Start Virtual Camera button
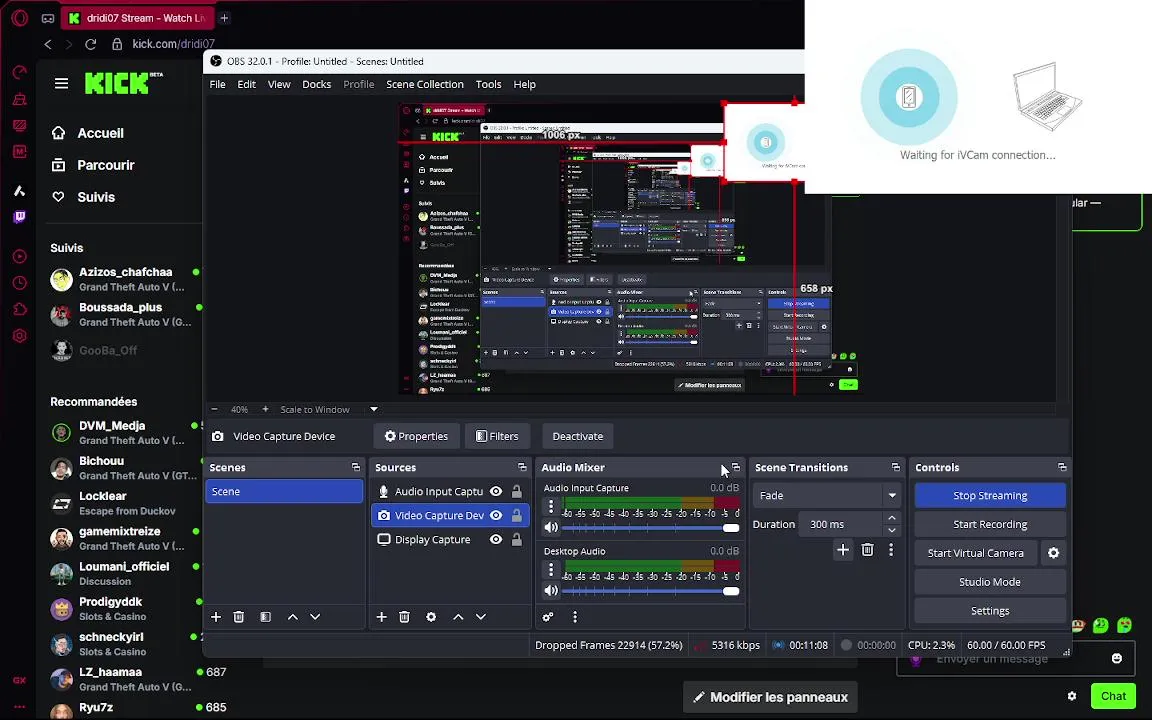1152x720 pixels. [976, 553]
